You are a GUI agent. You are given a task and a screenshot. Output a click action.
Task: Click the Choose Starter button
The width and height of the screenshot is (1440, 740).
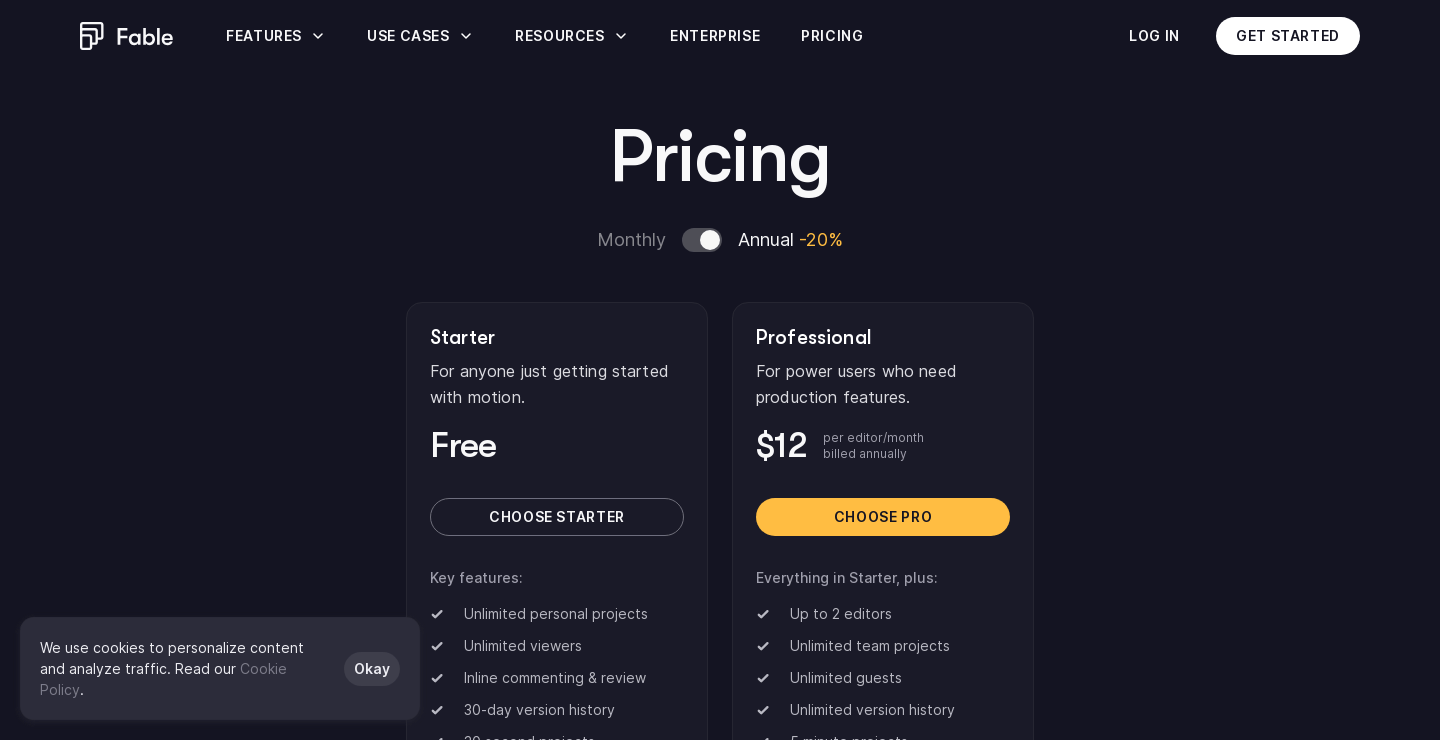click(557, 517)
